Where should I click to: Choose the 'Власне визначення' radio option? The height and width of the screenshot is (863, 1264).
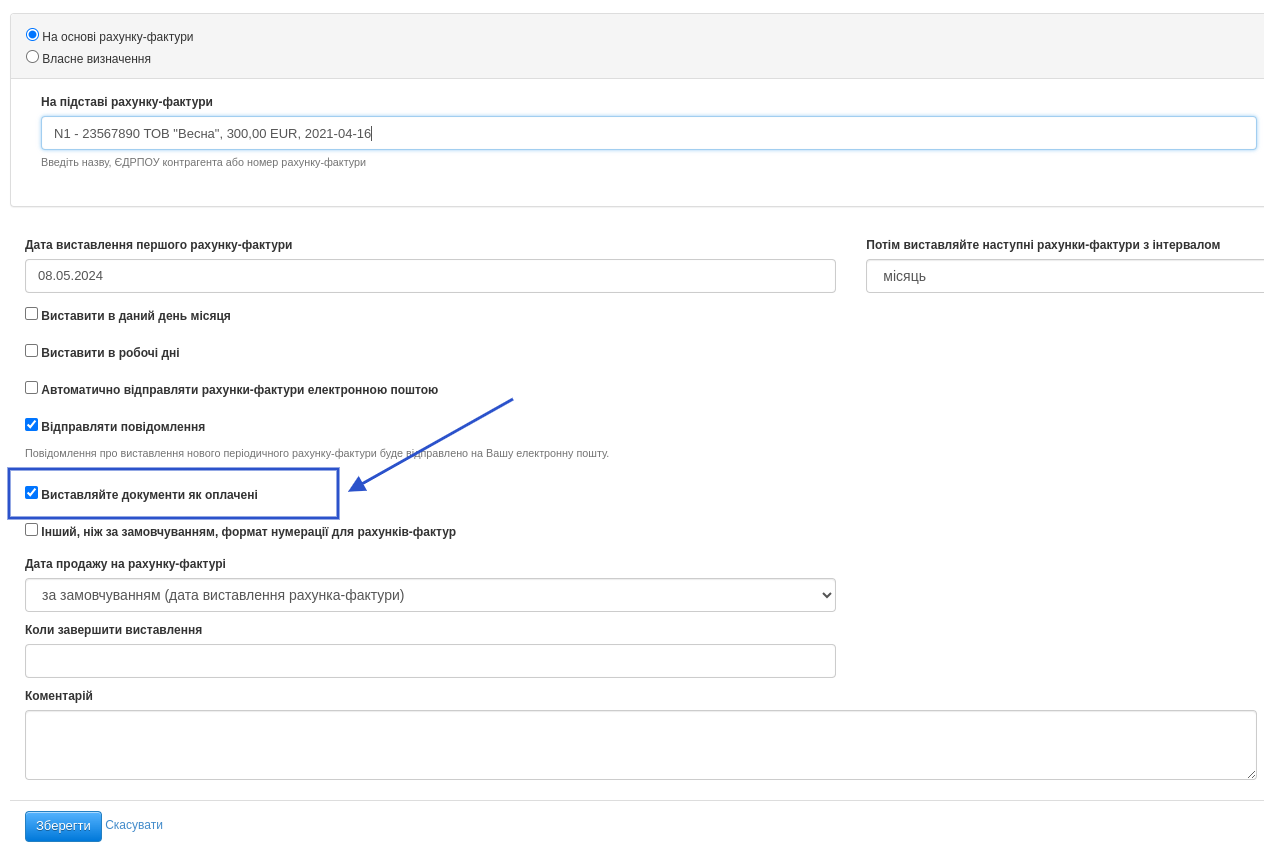(x=32, y=57)
